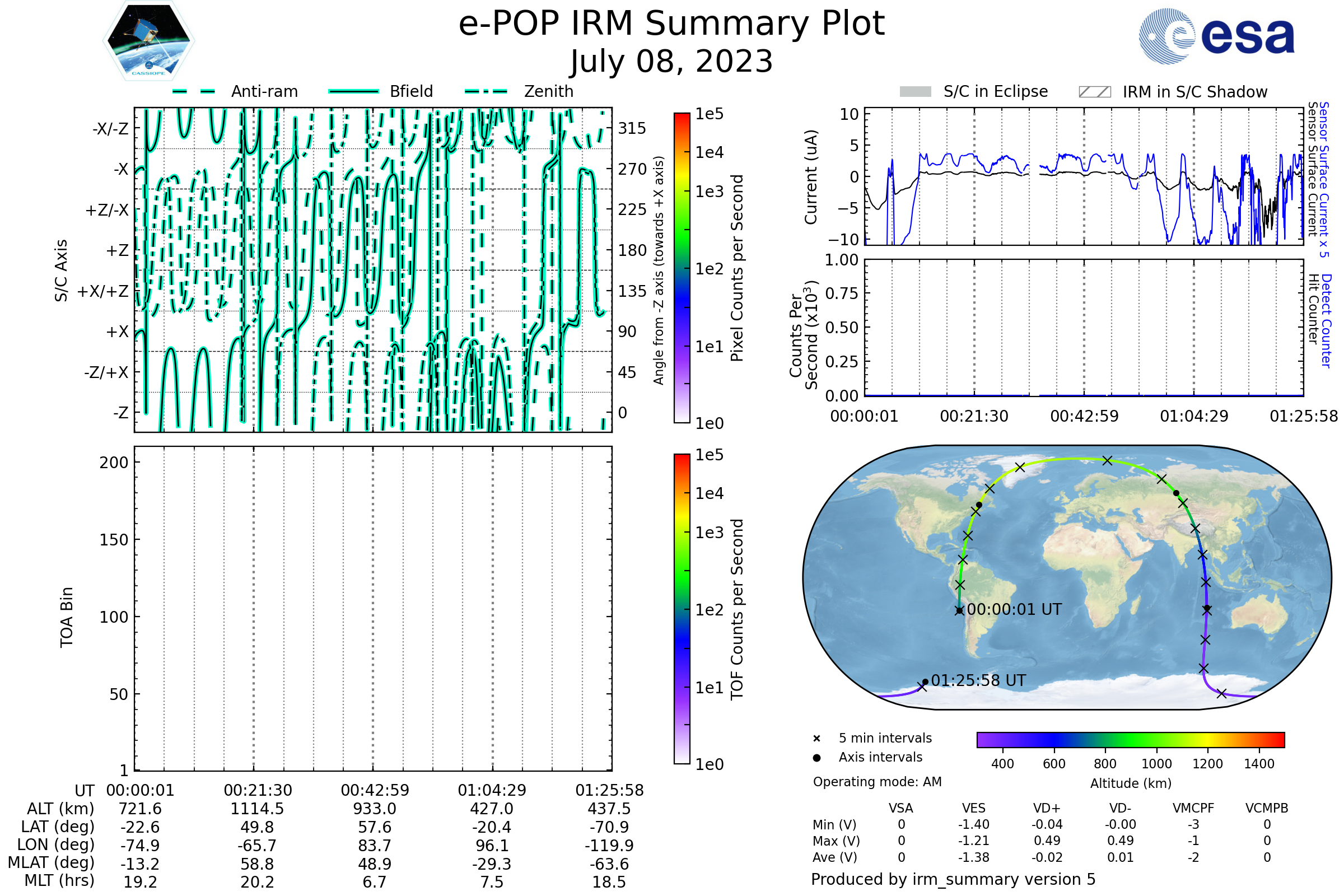Click the 5 min intervals cross marker legend
1344x896 pixels.
(x=816, y=739)
